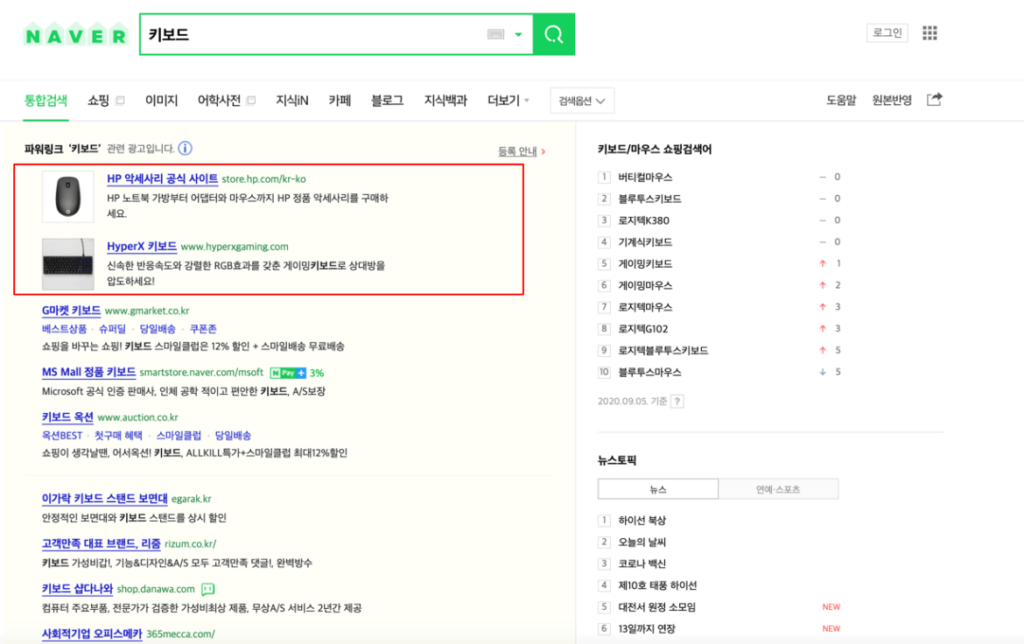Open the 키보드 샵다나와 link

(77, 588)
